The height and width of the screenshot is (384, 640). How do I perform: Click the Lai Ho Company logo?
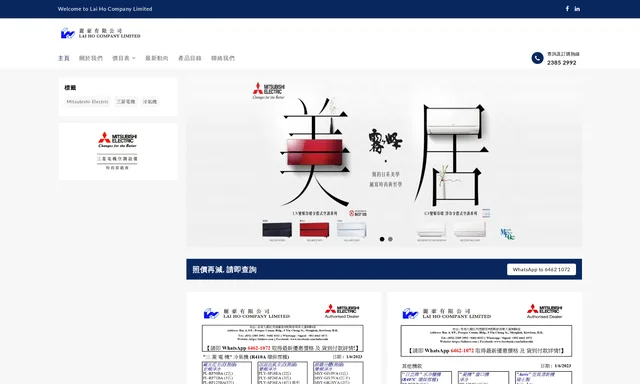click(x=100, y=33)
